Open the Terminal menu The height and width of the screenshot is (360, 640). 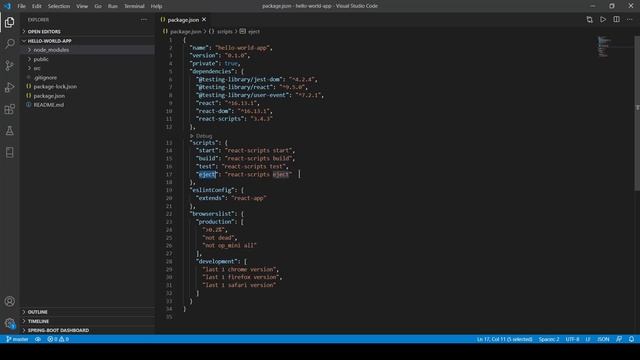[134, 6]
